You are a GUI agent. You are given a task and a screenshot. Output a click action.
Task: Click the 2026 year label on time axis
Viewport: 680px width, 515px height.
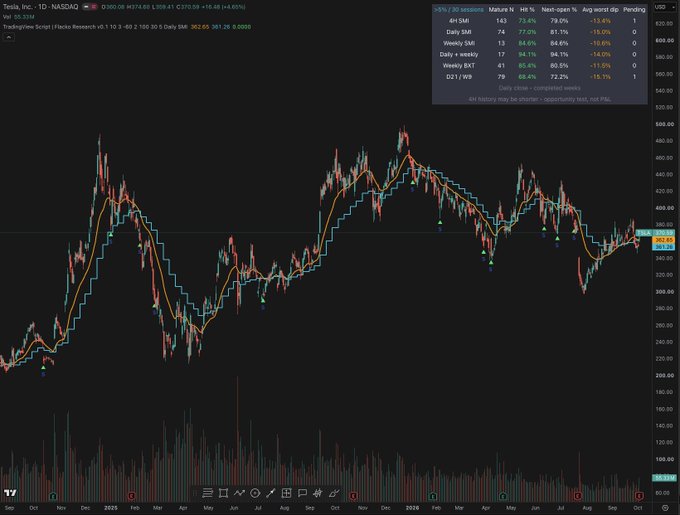(x=412, y=508)
